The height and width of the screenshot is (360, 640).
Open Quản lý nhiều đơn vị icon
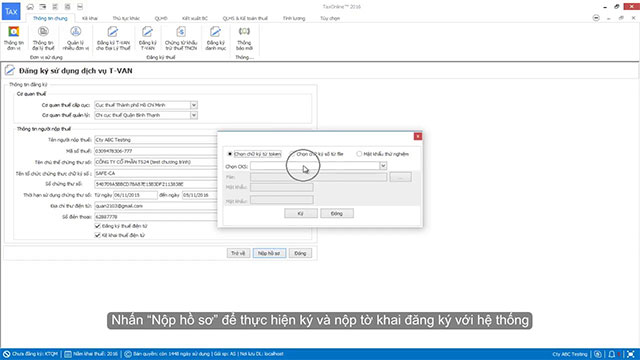click(76, 38)
